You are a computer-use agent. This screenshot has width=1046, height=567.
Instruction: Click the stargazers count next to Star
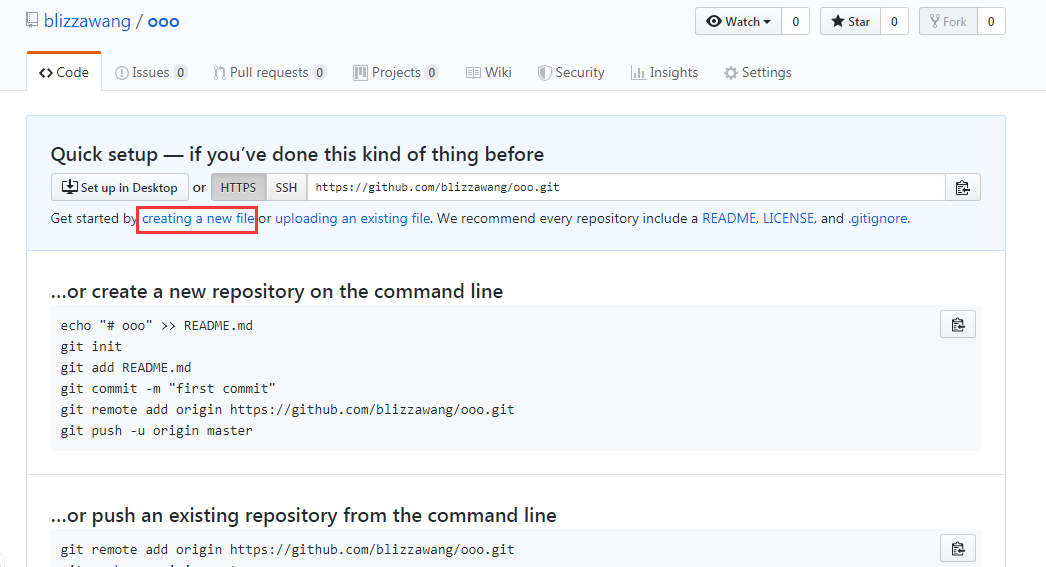tap(894, 21)
